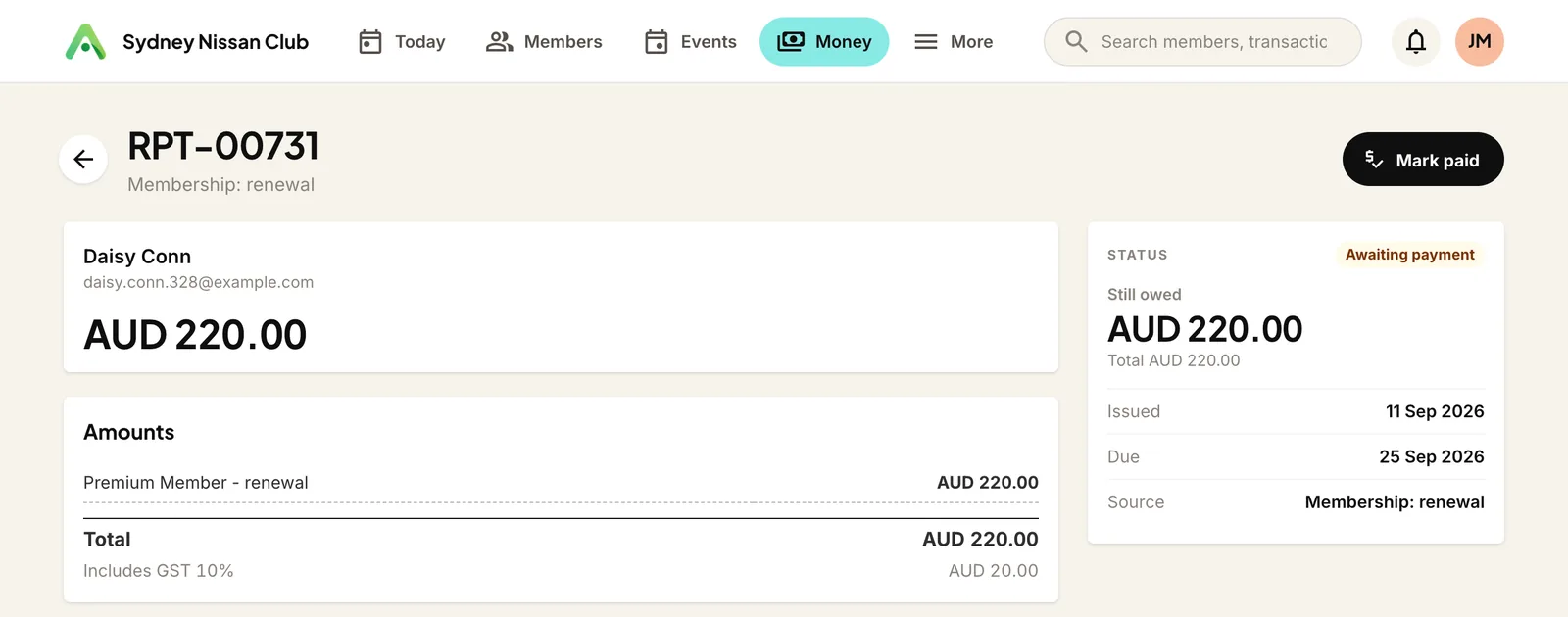Click the Awaiting payment status badge
Viewport: 1568px width, 617px height.
pos(1409,255)
